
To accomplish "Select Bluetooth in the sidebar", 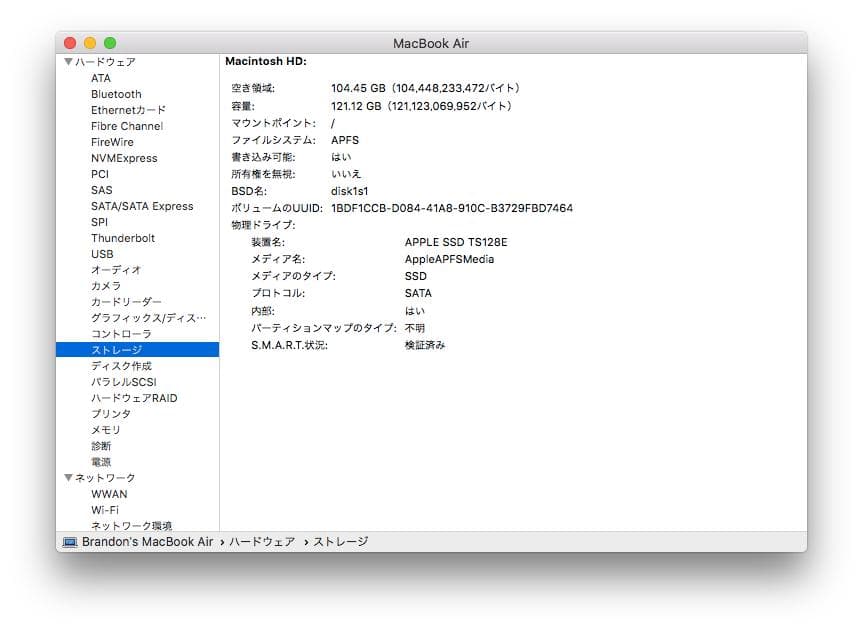I will [116, 94].
